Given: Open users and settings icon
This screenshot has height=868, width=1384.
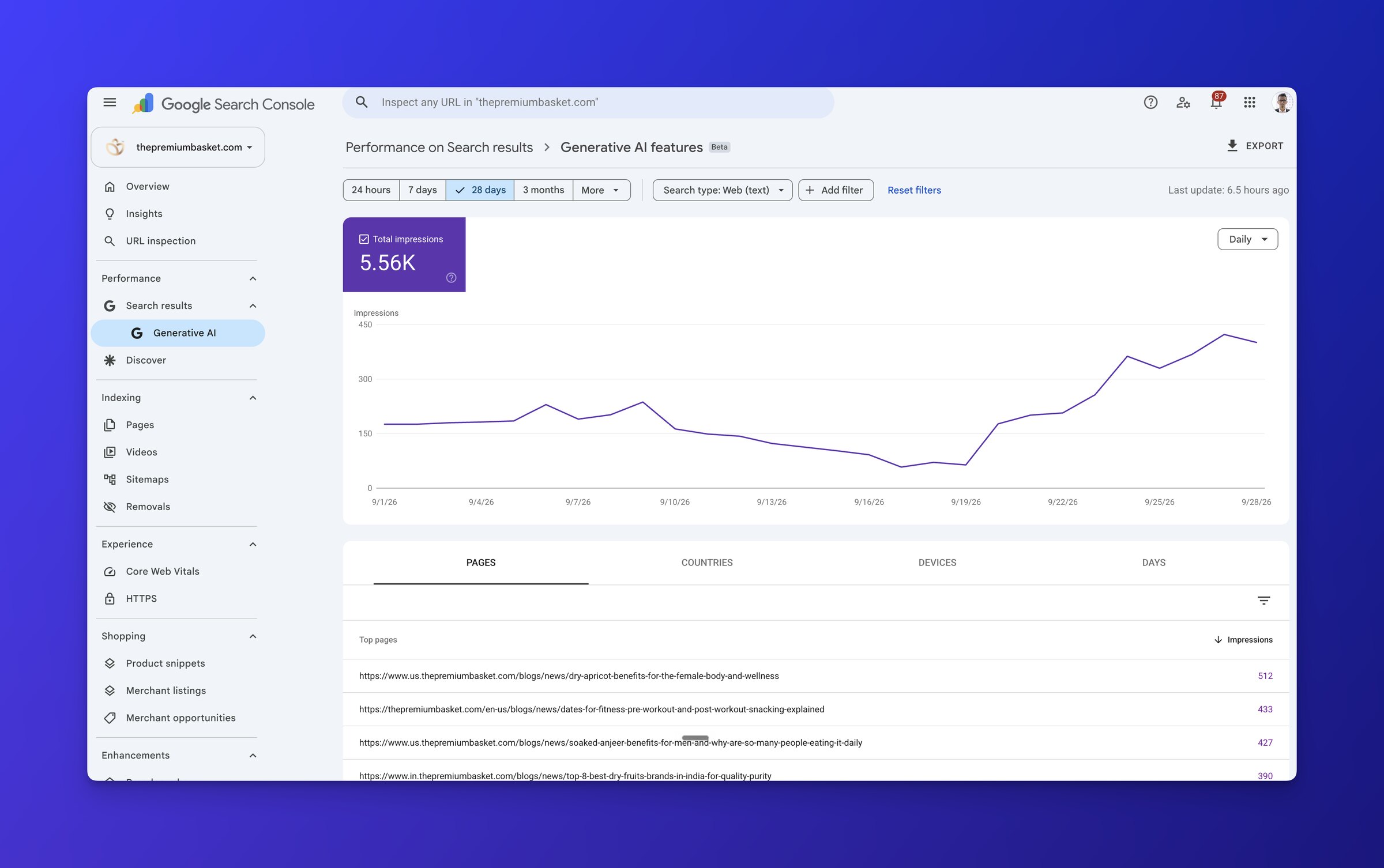Looking at the screenshot, I should [x=1183, y=103].
